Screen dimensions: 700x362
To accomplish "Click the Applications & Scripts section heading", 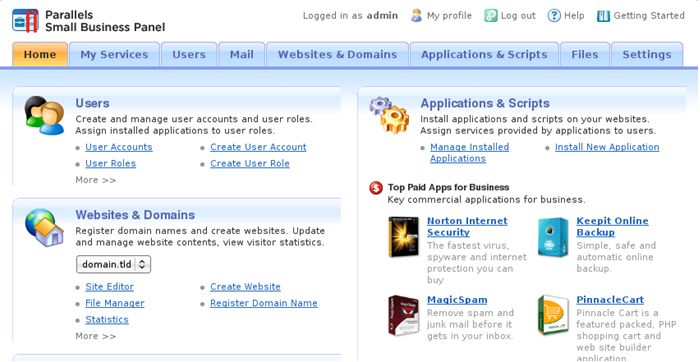I will pyautogui.click(x=485, y=103).
